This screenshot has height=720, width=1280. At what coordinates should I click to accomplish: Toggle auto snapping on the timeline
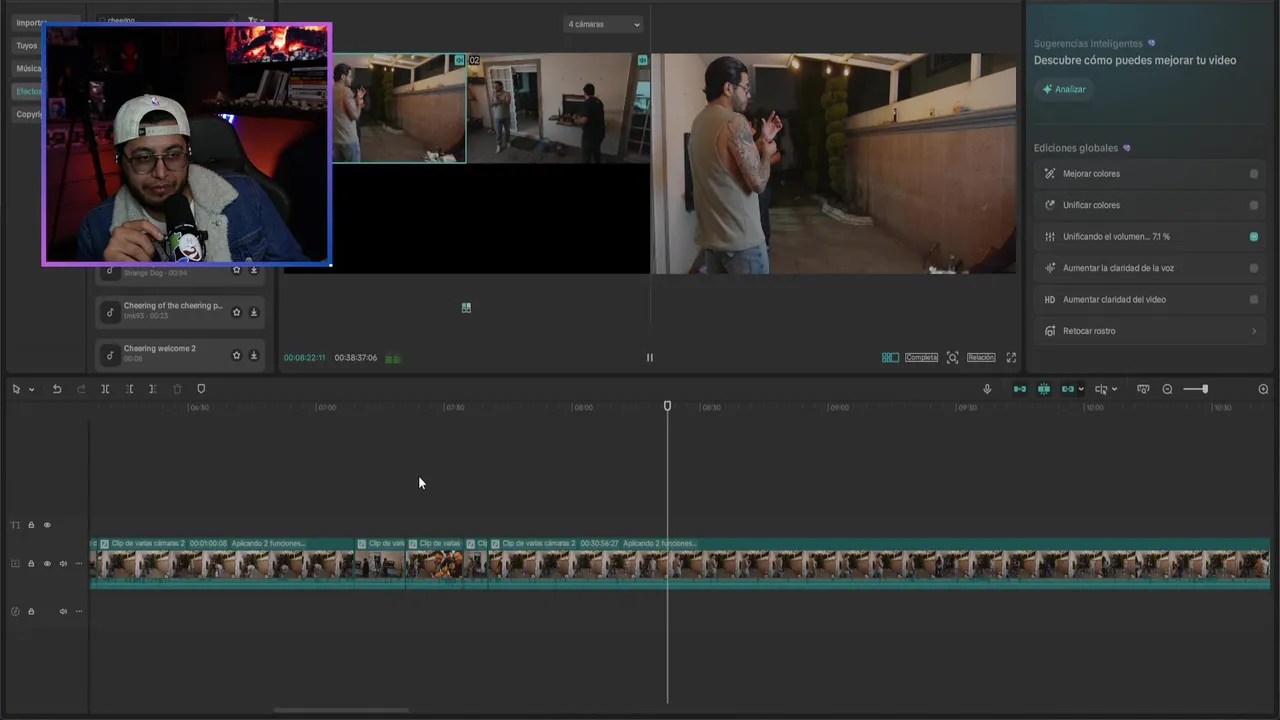click(1044, 389)
